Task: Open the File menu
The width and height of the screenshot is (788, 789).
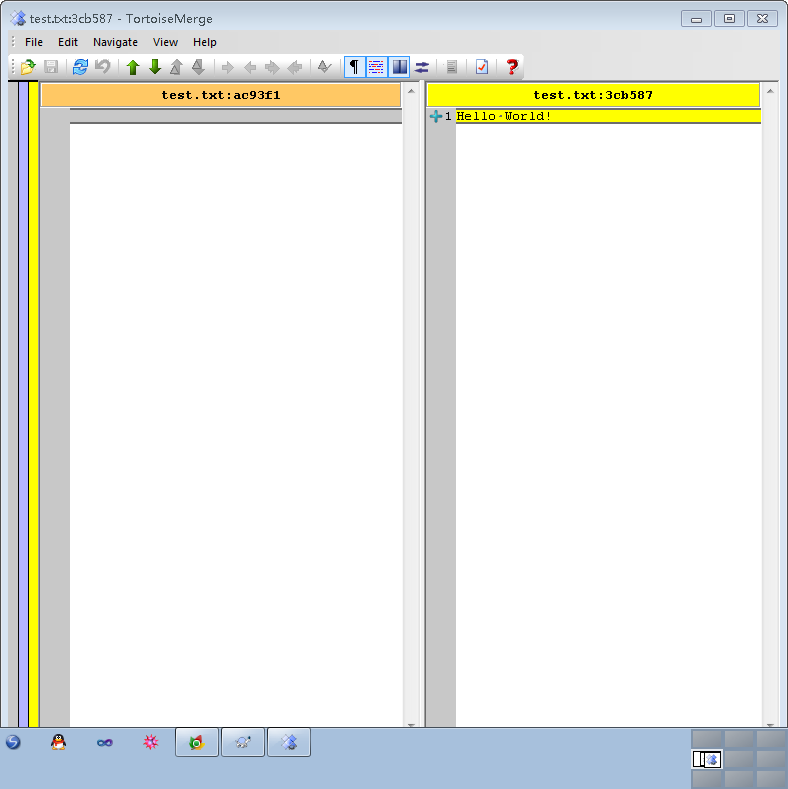Action: pyautogui.click(x=34, y=42)
